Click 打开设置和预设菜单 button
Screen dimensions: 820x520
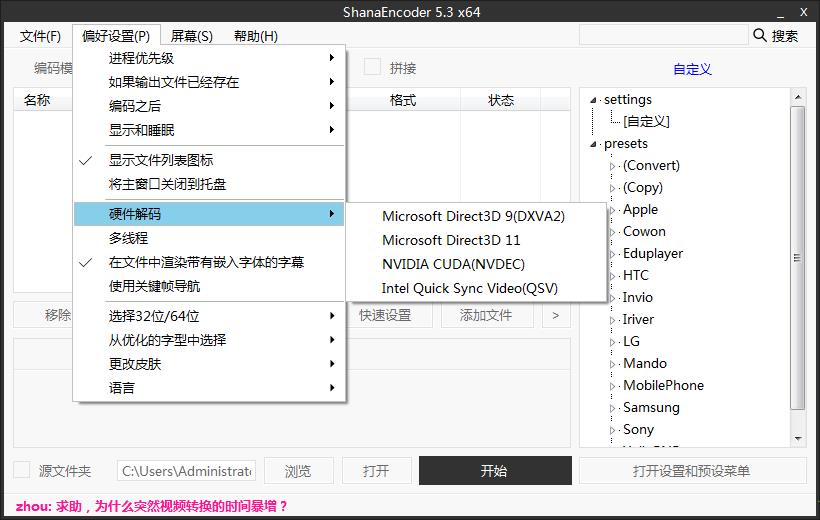[692, 471]
